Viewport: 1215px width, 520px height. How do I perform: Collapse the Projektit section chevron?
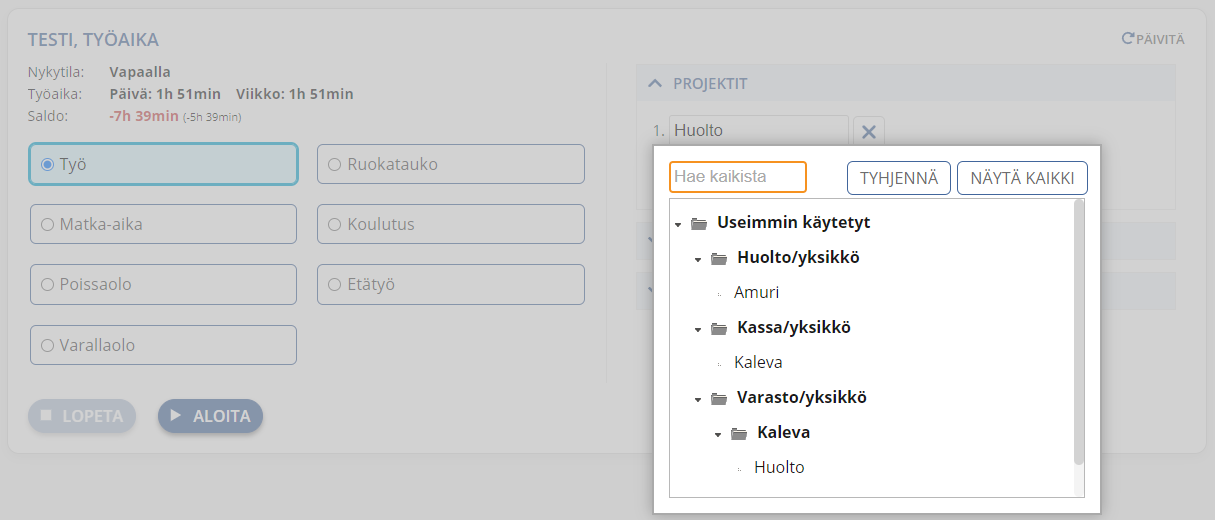point(655,83)
